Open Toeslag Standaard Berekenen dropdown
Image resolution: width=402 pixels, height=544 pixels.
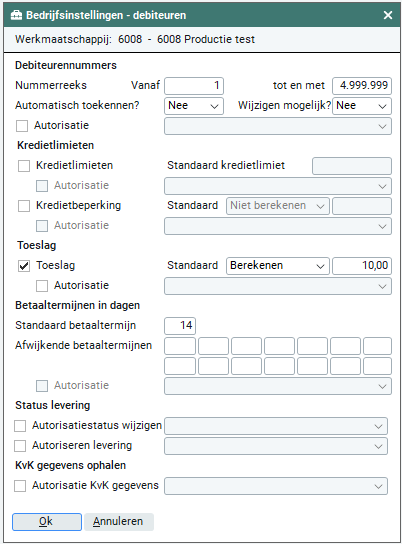278,266
